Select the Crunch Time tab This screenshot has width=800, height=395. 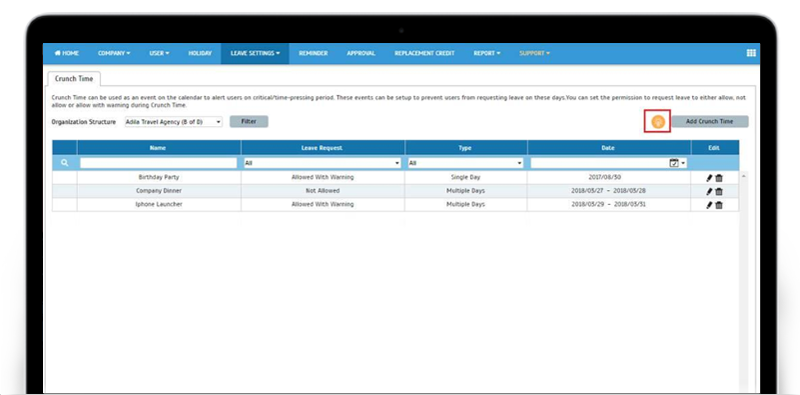(x=74, y=79)
